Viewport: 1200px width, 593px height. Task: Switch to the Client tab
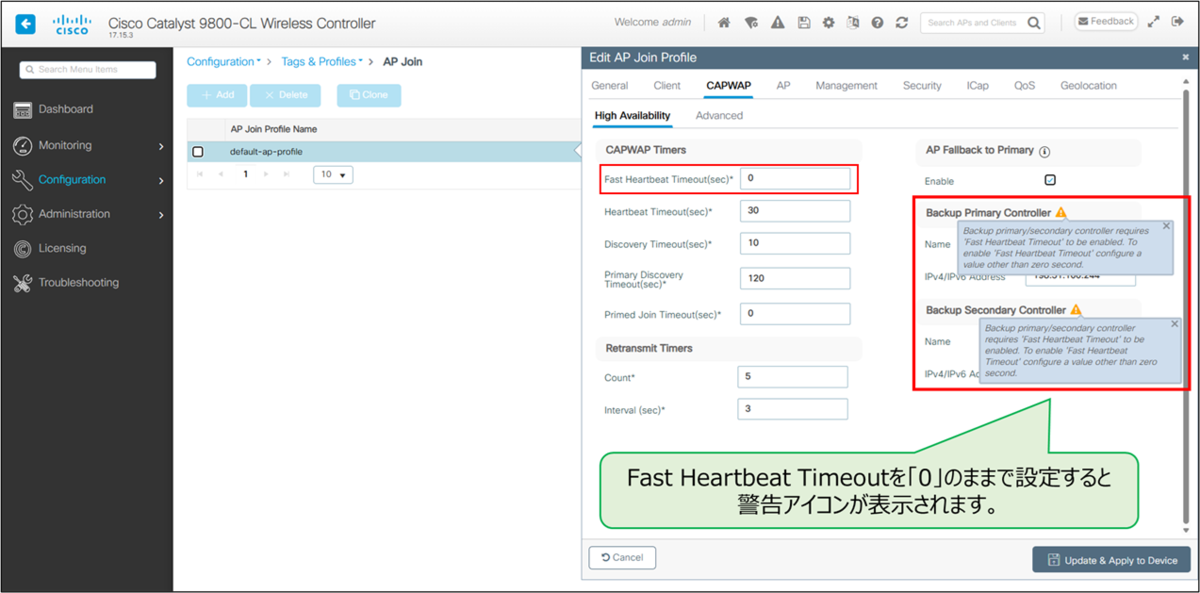[x=667, y=86]
